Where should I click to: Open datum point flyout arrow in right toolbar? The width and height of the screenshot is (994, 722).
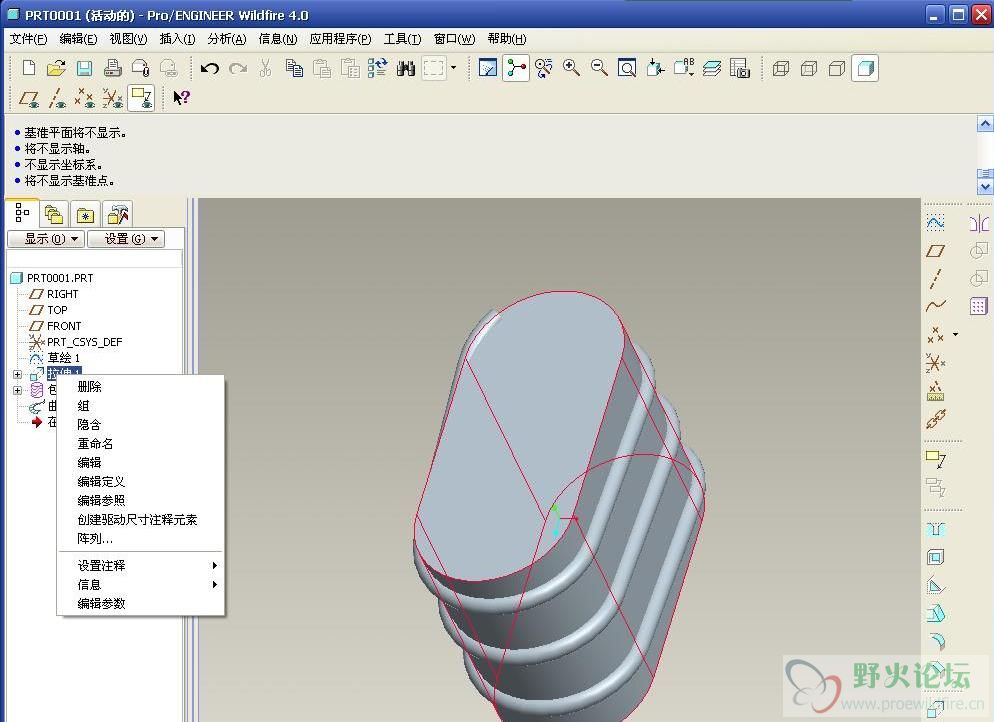956,334
